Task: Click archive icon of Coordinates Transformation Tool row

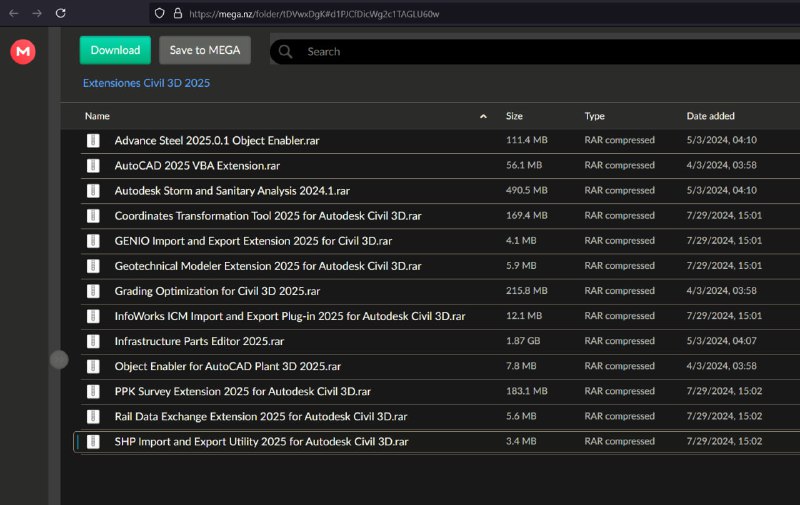Action: pos(93,216)
